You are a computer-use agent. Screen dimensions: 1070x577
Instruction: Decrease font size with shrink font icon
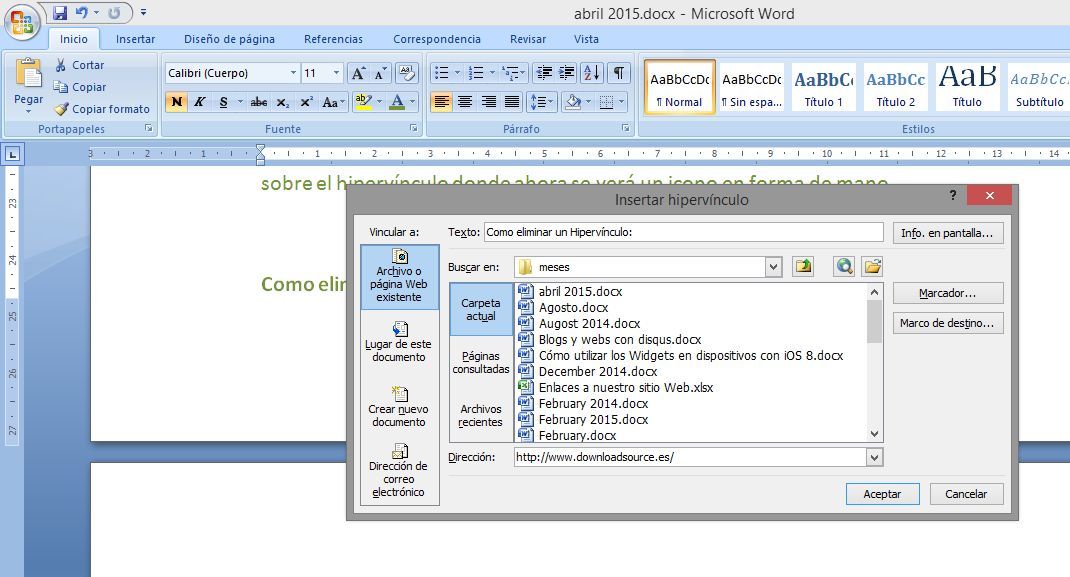(381, 73)
